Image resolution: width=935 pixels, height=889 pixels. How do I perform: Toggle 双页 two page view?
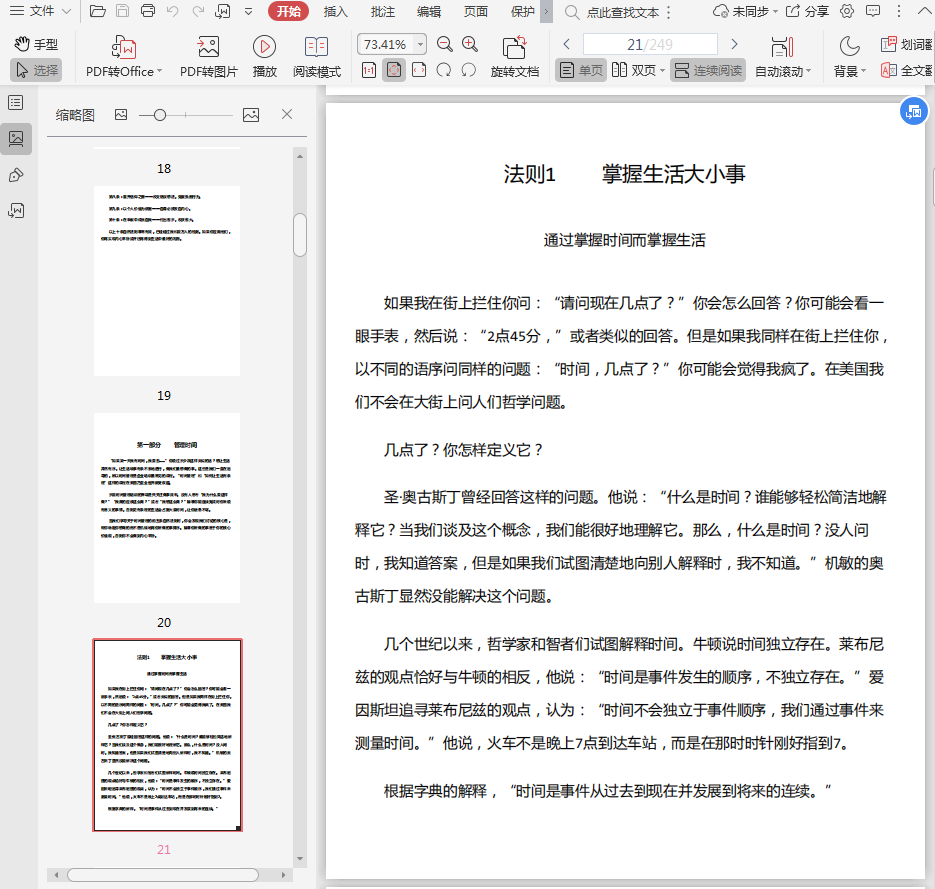point(633,70)
